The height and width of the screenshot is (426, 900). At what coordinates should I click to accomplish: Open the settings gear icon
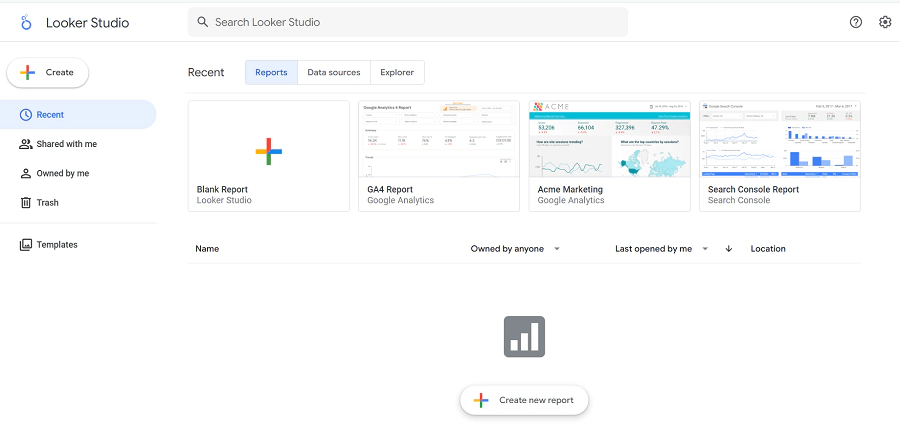point(885,22)
